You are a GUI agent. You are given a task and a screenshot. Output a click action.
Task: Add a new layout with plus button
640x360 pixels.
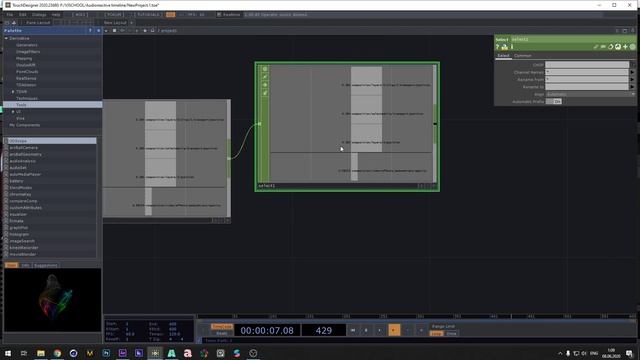click(131, 22)
